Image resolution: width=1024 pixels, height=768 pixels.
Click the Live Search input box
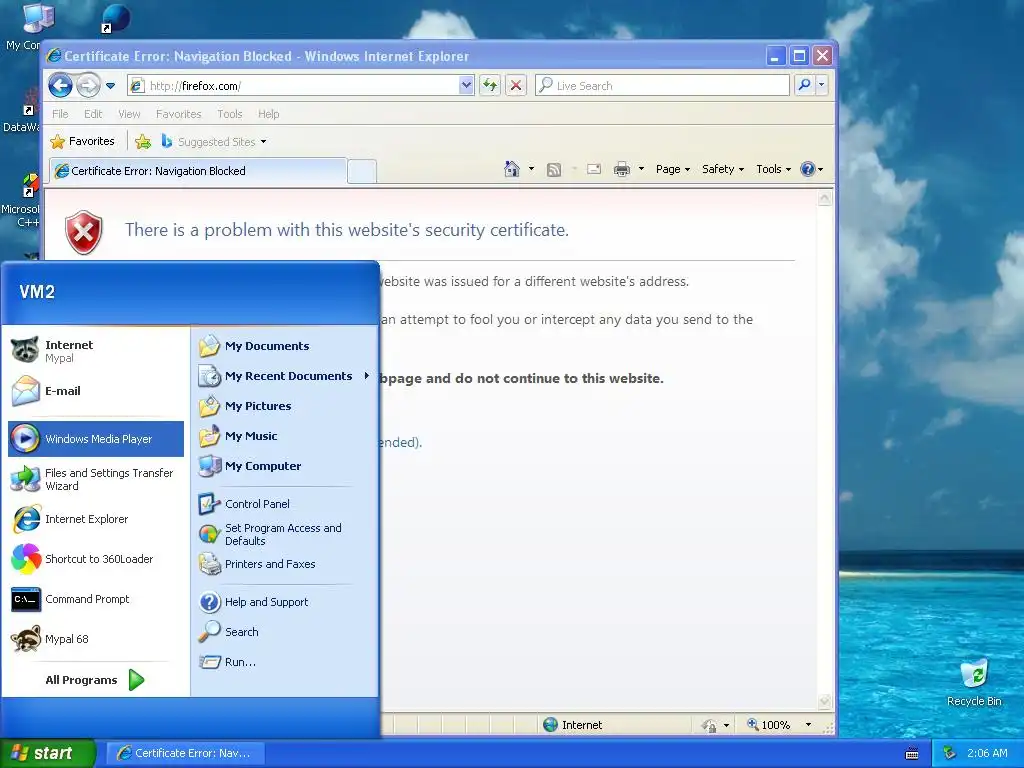pyautogui.click(x=662, y=86)
